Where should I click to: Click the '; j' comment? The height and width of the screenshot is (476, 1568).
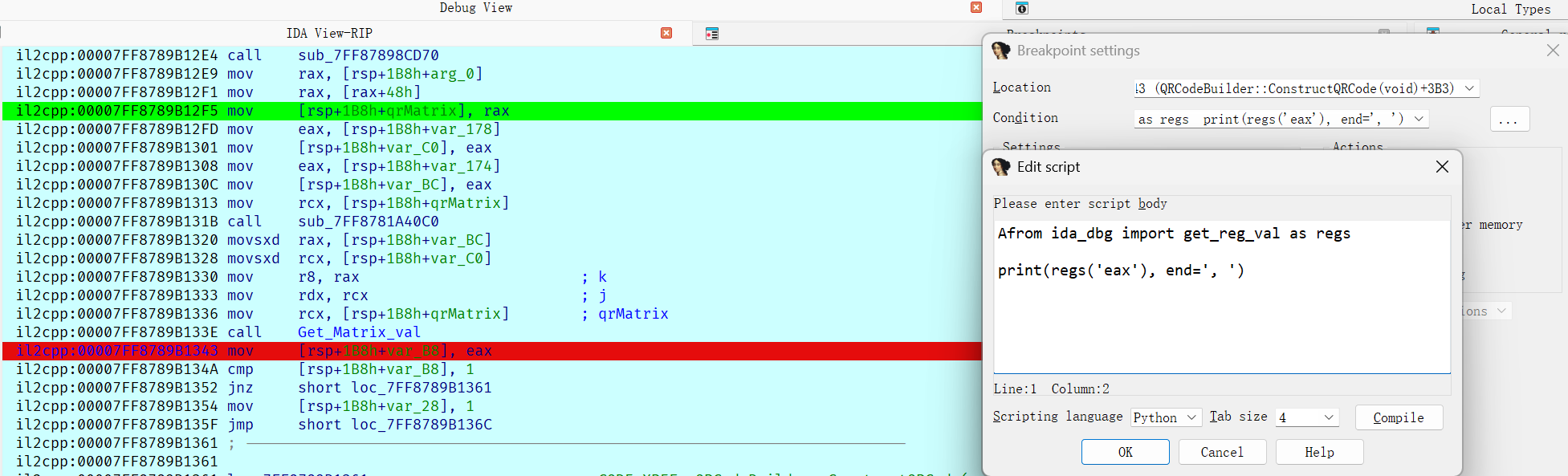[x=594, y=295]
